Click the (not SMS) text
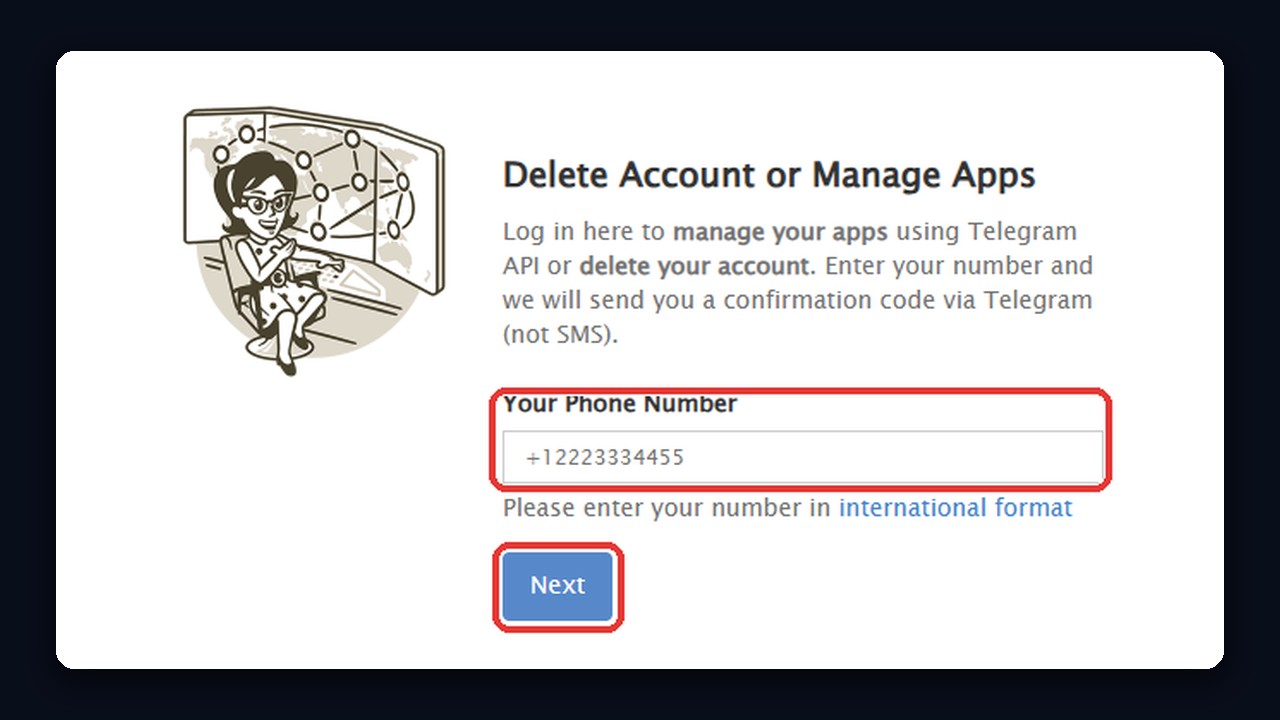This screenshot has height=720, width=1280. pos(560,335)
